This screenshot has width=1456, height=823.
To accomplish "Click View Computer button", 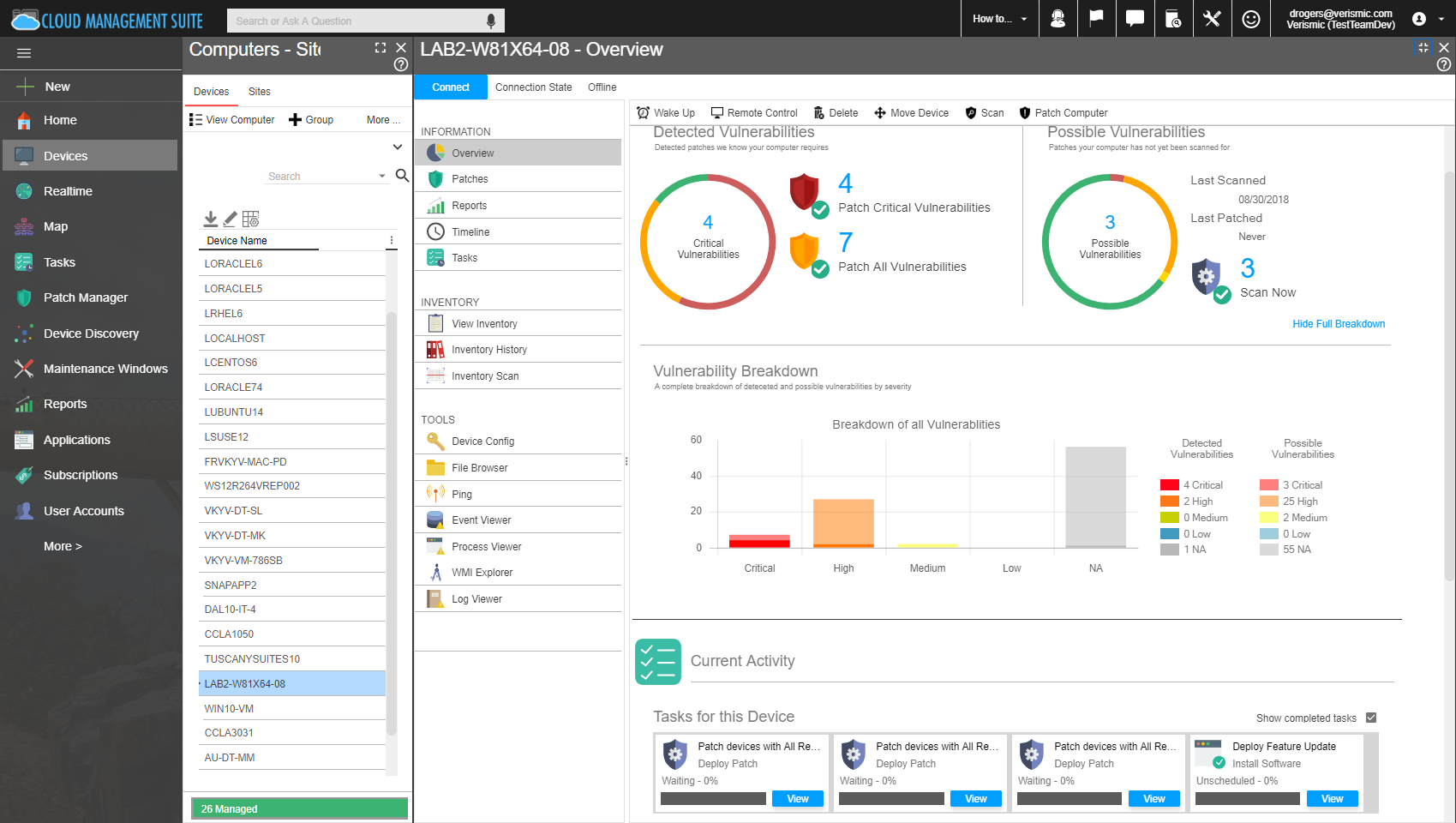I will [x=232, y=120].
